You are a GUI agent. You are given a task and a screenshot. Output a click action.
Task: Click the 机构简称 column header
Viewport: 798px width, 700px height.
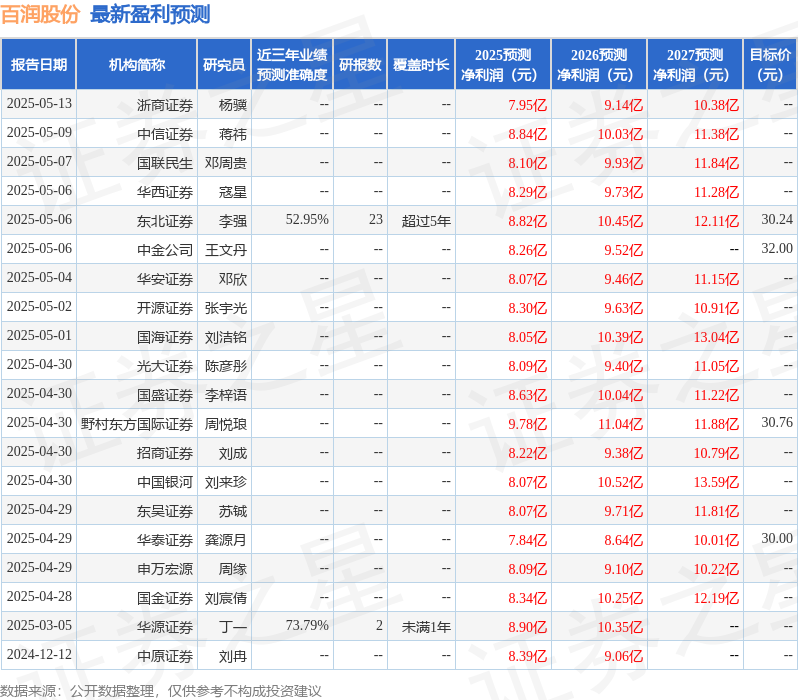136,65
